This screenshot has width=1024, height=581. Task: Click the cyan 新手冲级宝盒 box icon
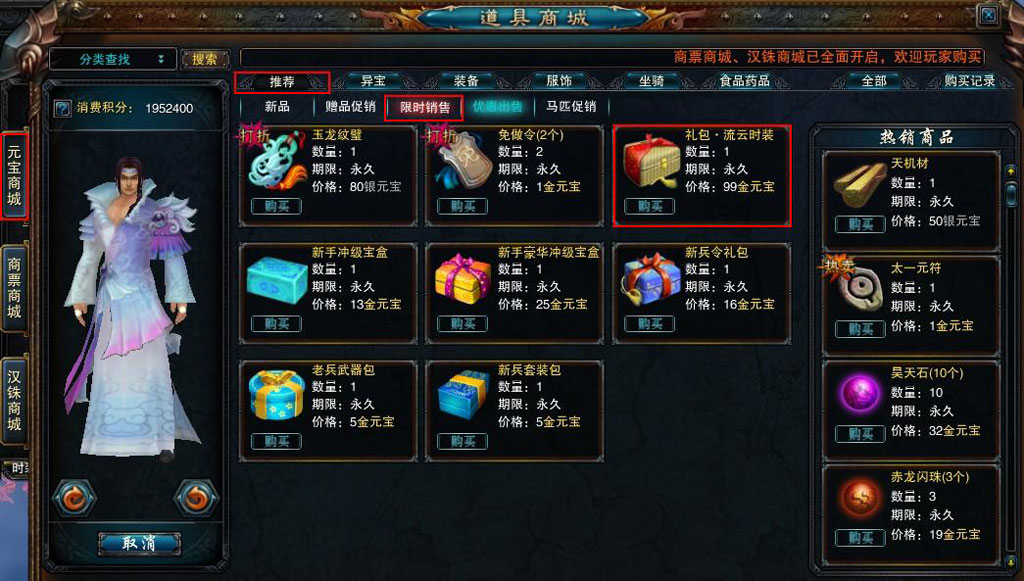point(277,280)
